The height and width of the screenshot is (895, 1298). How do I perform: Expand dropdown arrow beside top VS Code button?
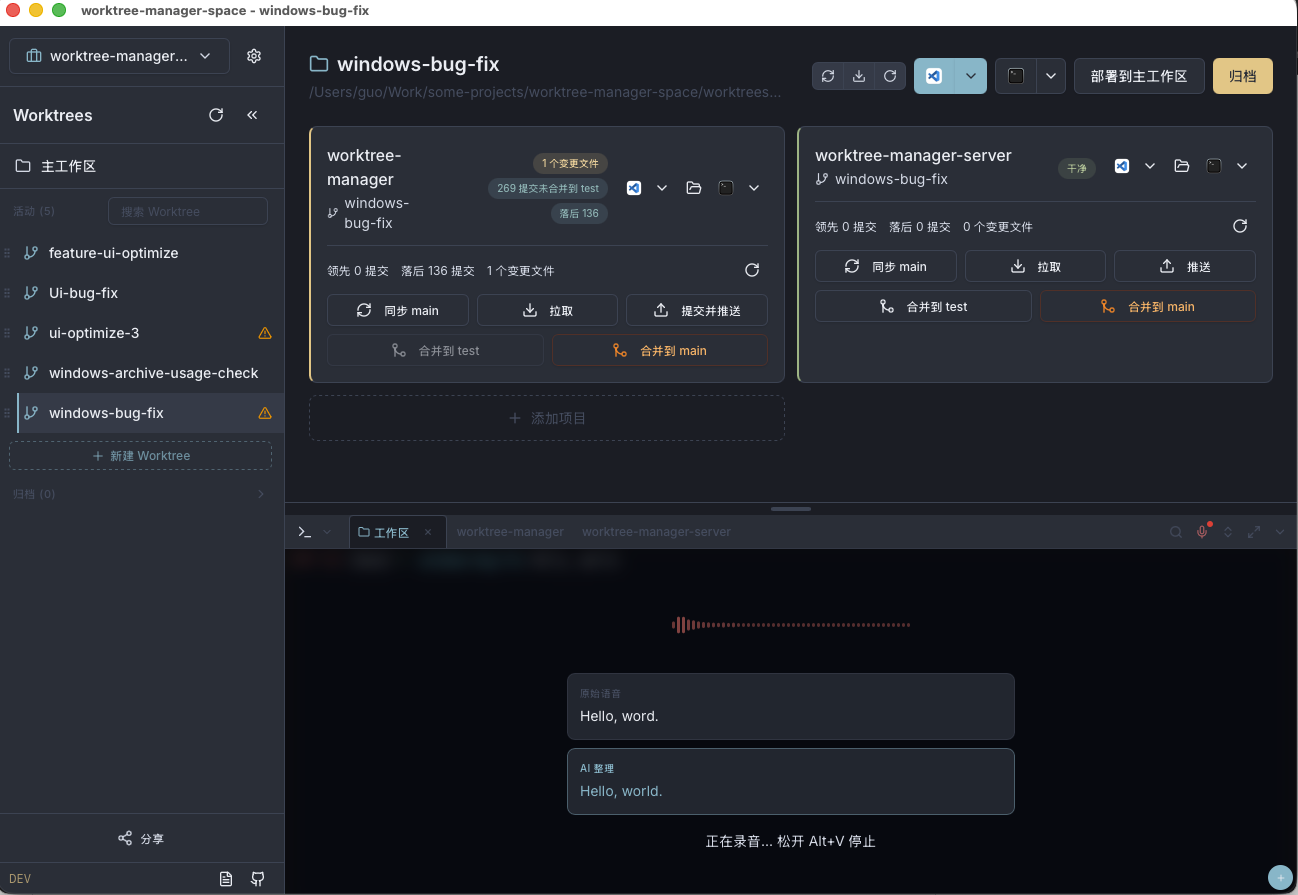(970, 76)
